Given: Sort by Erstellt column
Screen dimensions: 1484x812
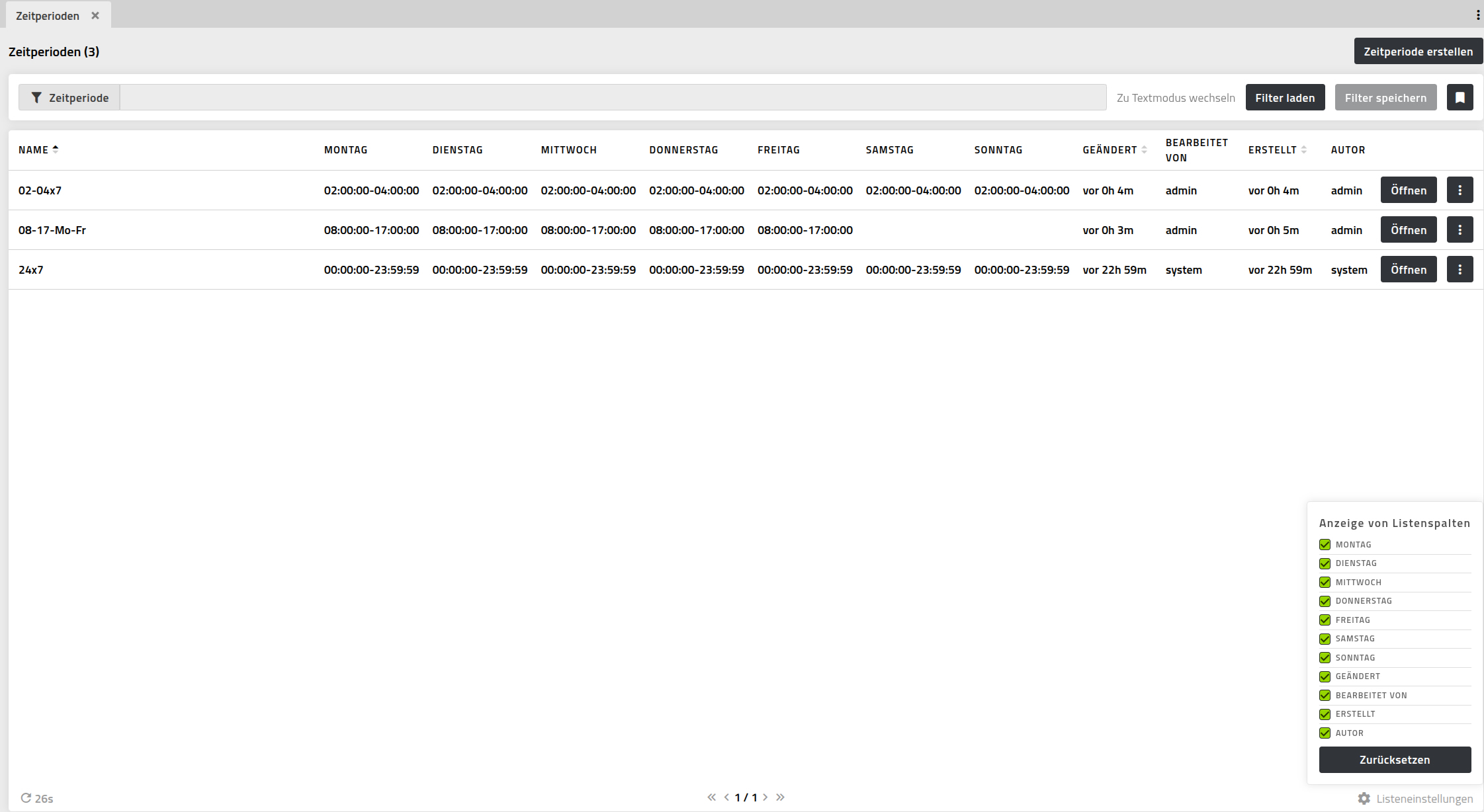Looking at the screenshot, I should point(1303,149).
